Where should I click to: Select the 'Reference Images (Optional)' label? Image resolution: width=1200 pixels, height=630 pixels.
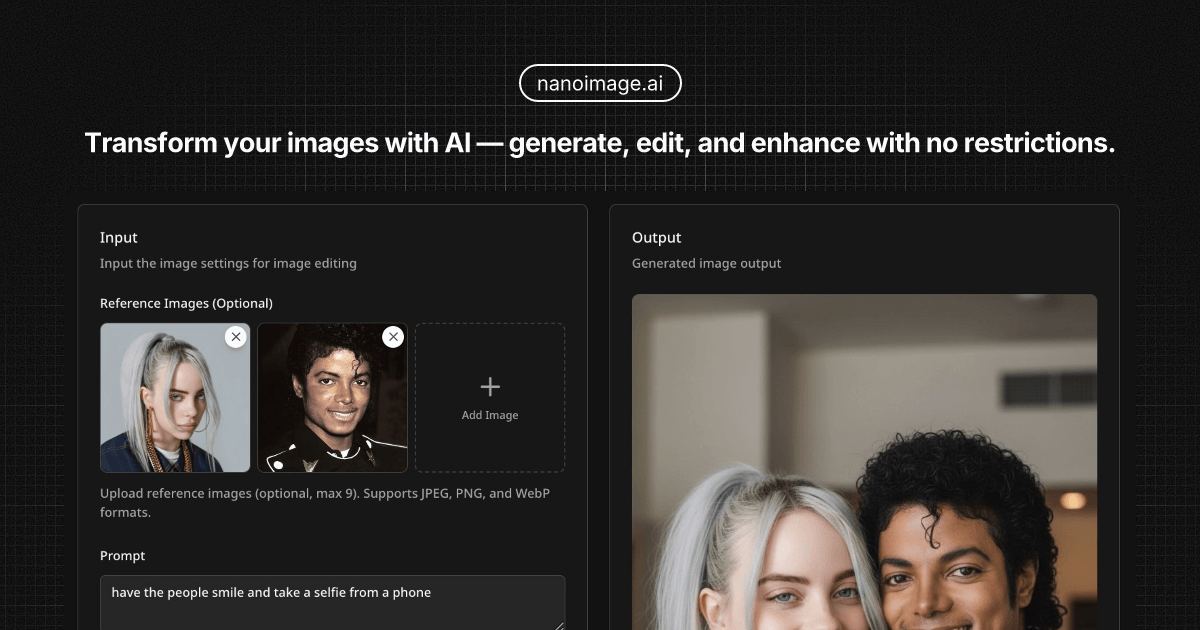[x=186, y=303]
